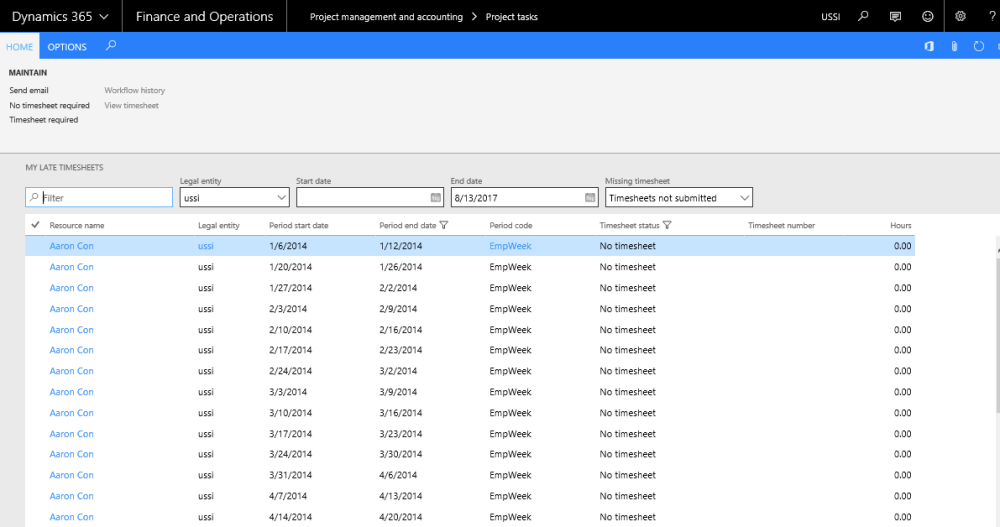Open the End date calendar picker
Viewport: 1000px width, 527px height.
tap(590, 198)
